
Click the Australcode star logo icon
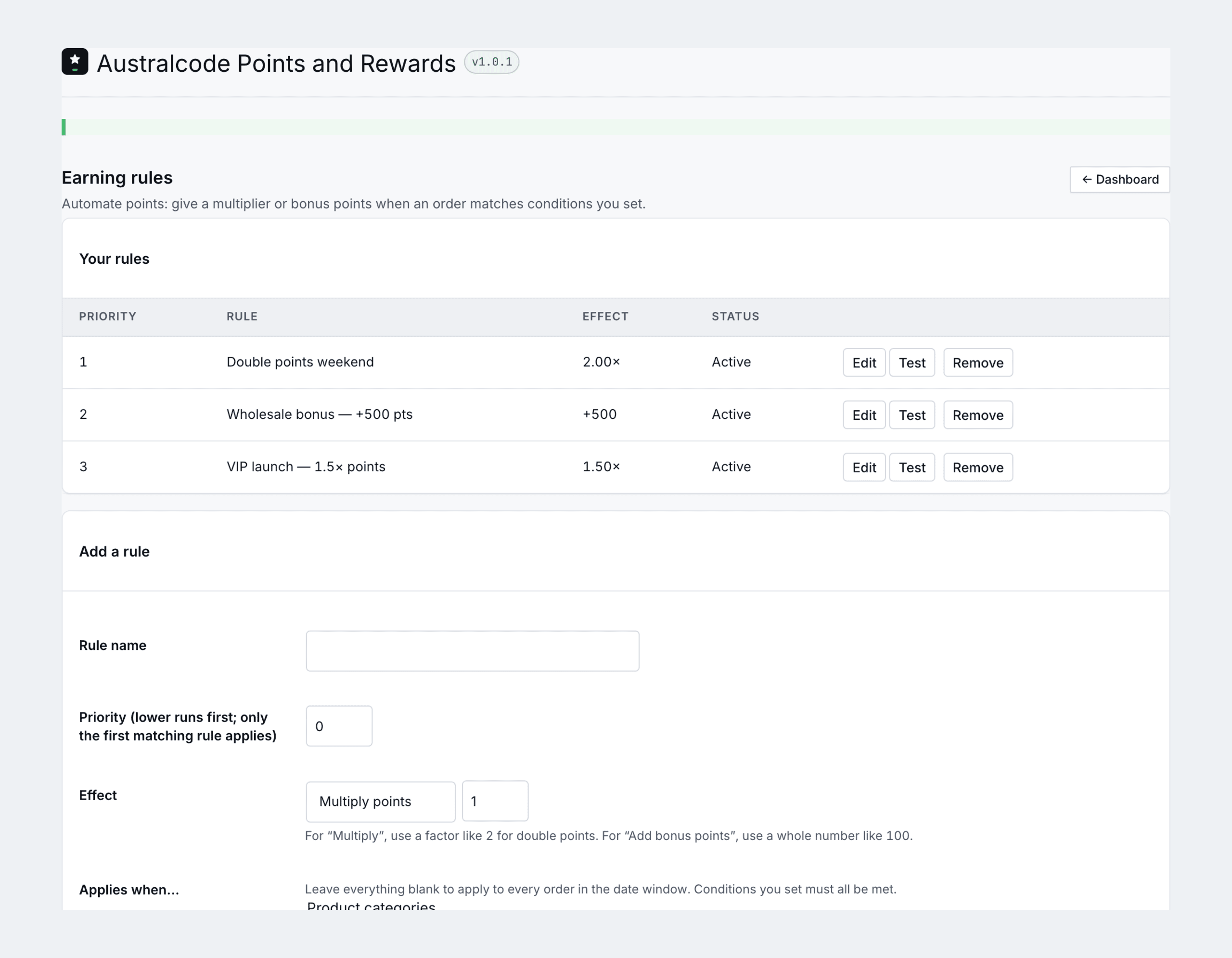(75, 62)
